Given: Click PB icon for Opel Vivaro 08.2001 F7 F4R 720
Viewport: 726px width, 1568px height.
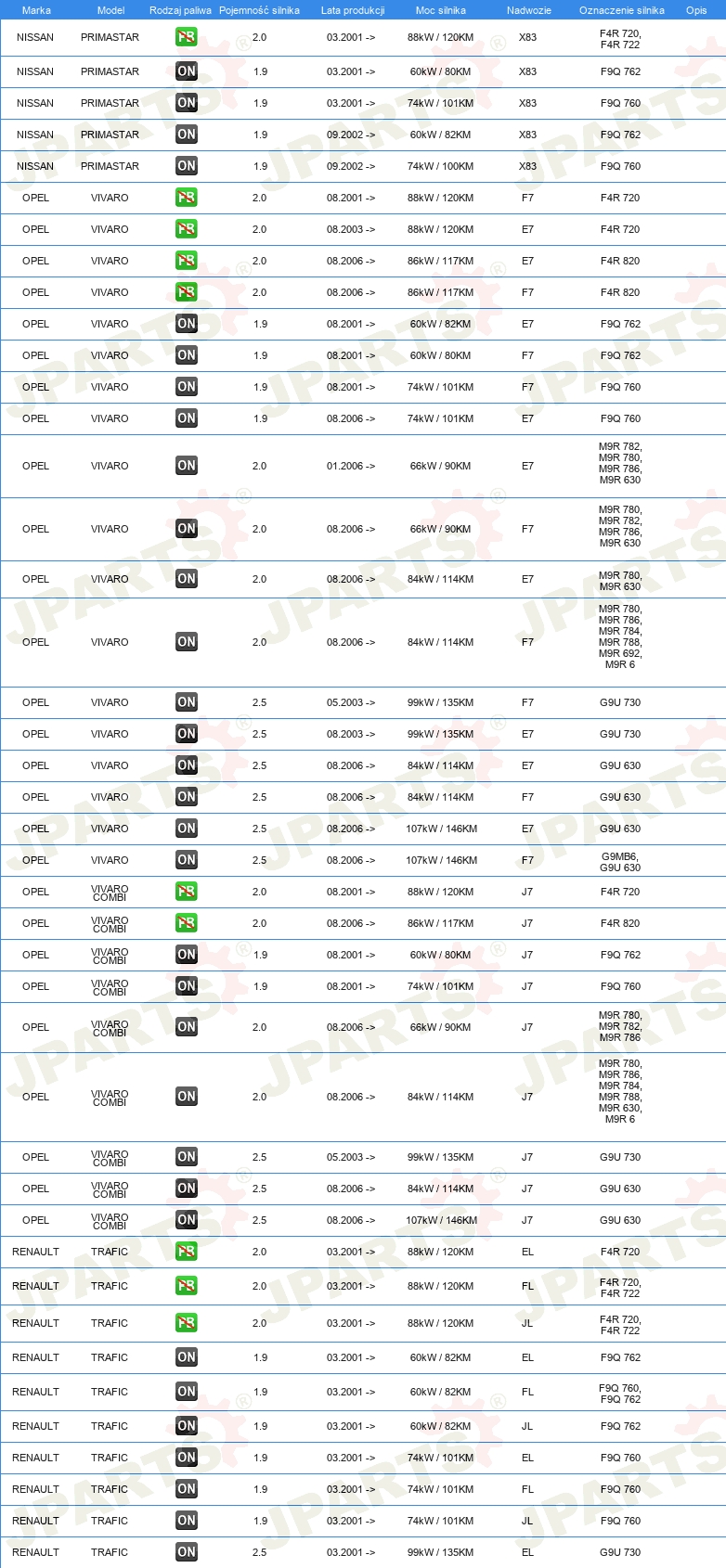Looking at the screenshot, I should click(187, 198).
